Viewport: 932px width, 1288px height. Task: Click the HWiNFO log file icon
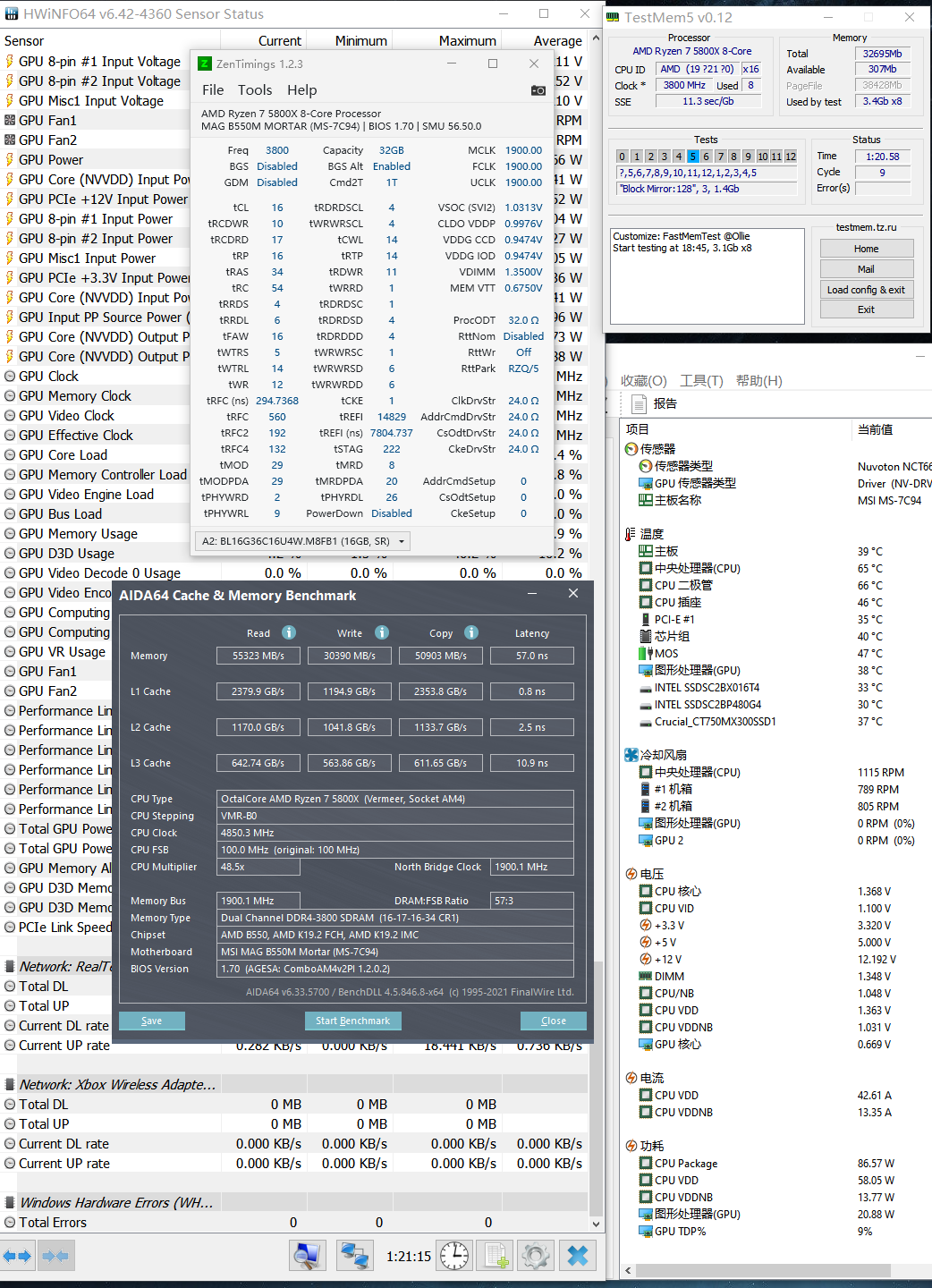(x=496, y=1256)
